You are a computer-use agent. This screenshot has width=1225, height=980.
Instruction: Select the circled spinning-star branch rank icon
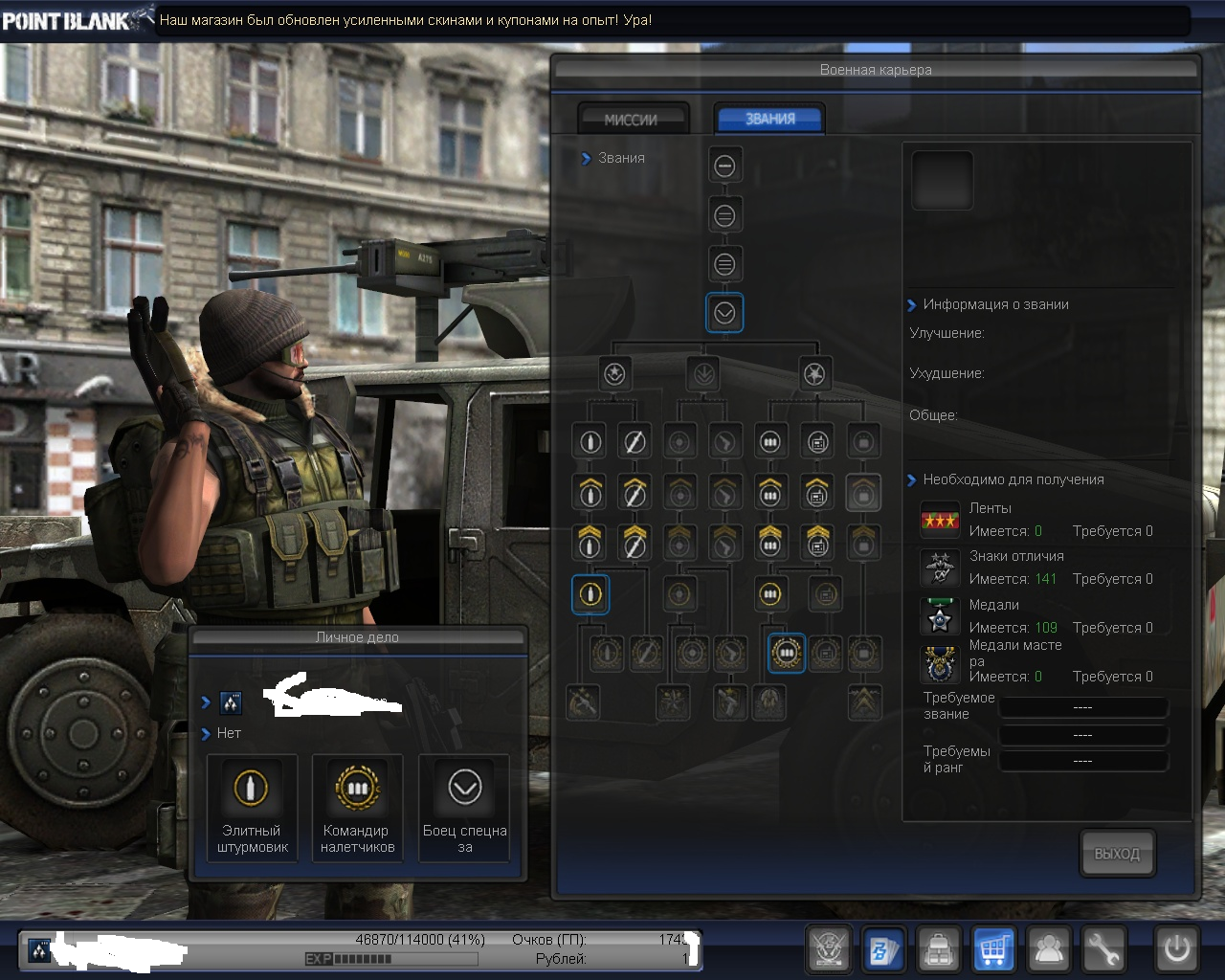(x=814, y=374)
